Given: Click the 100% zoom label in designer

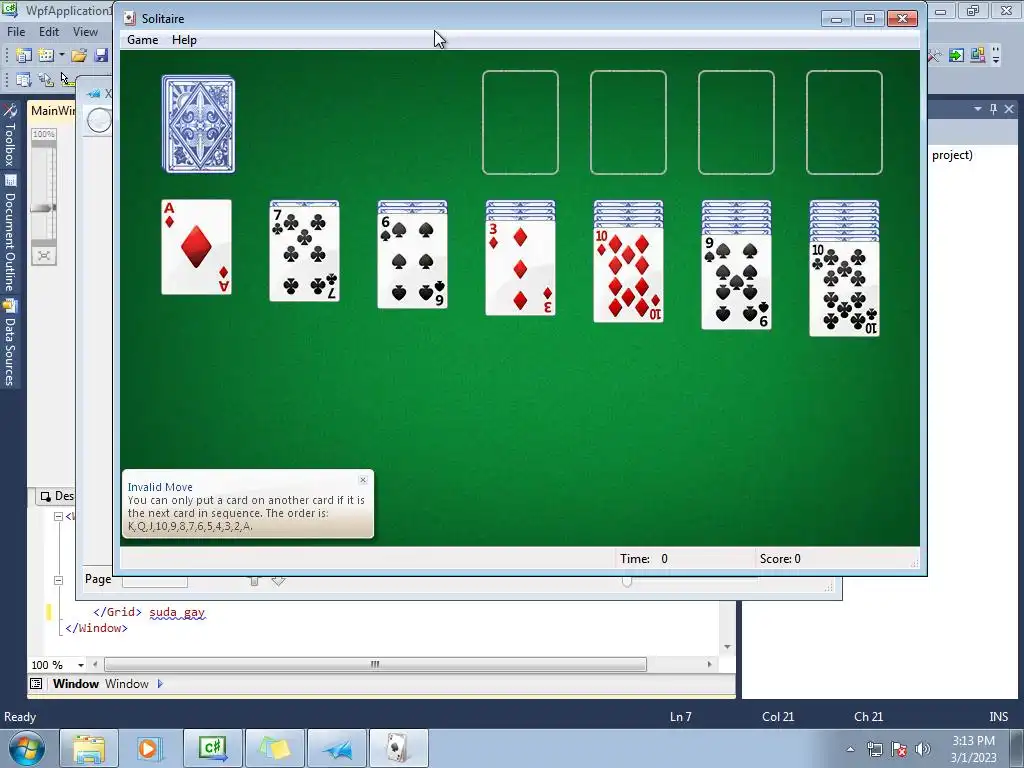Looking at the screenshot, I should click(x=44, y=134).
